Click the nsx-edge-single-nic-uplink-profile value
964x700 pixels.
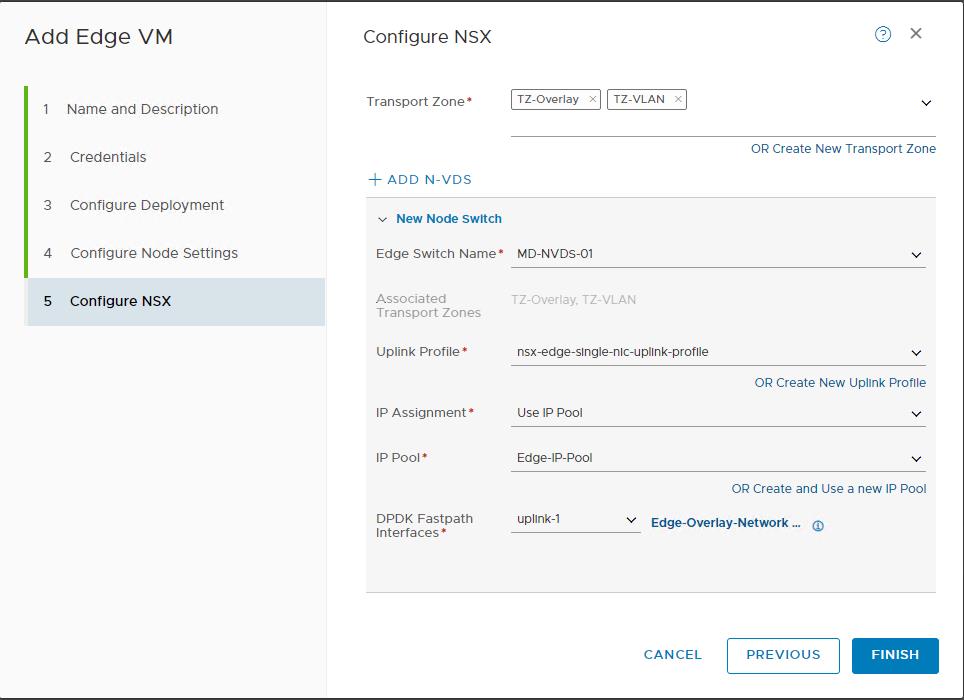coord(612,352)
